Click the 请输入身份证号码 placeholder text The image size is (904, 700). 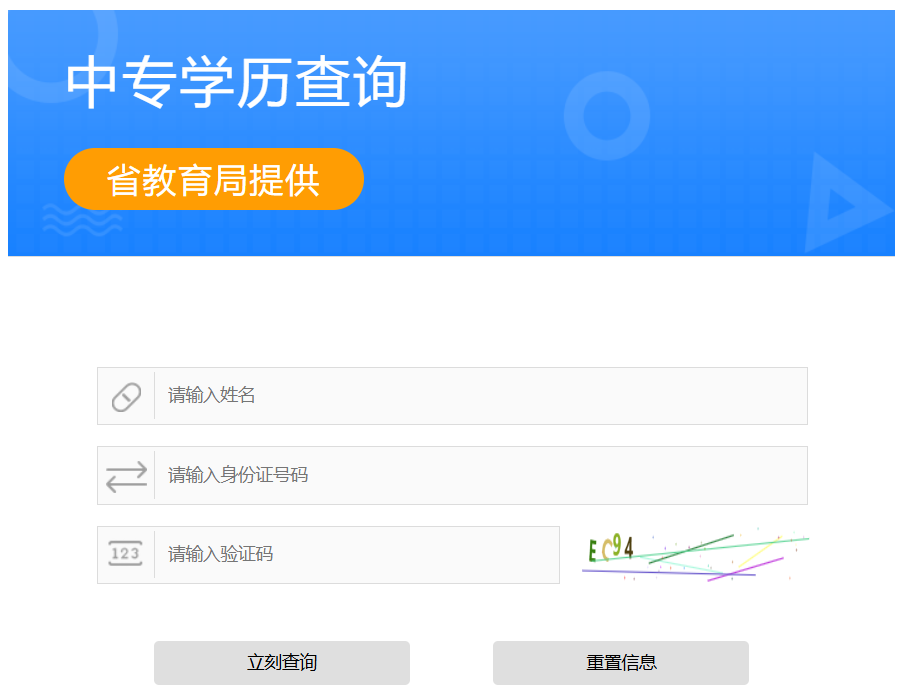coord(238,476)
